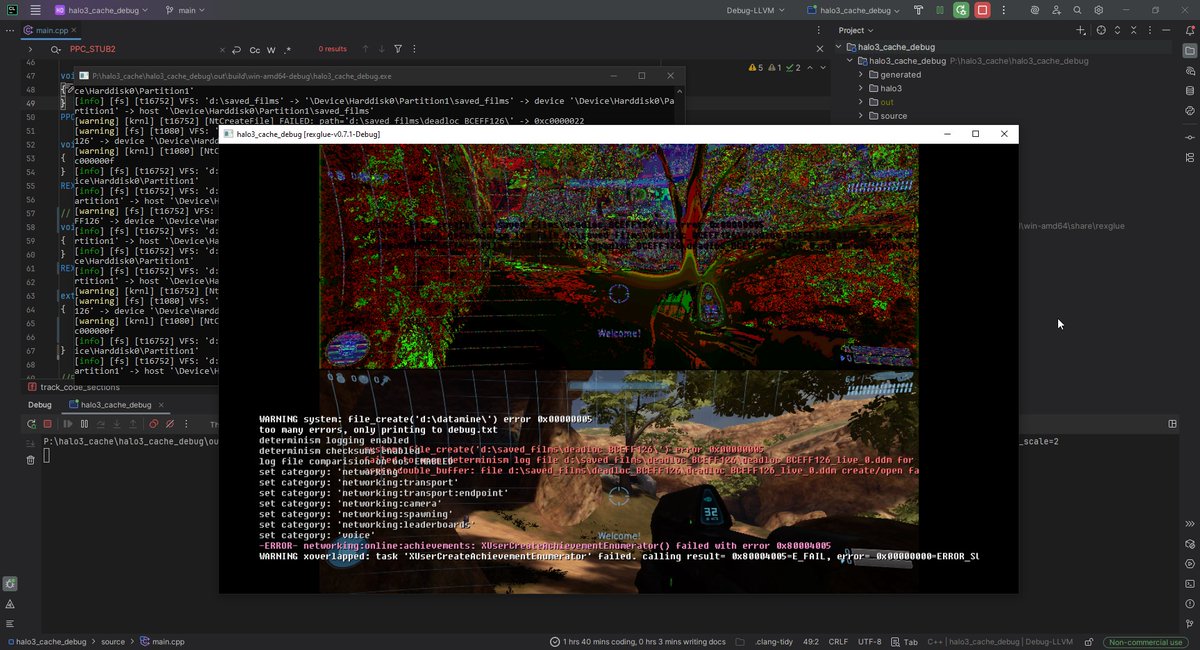
Task: Stop the running program with the red Stop button
Action: (983, 10)
